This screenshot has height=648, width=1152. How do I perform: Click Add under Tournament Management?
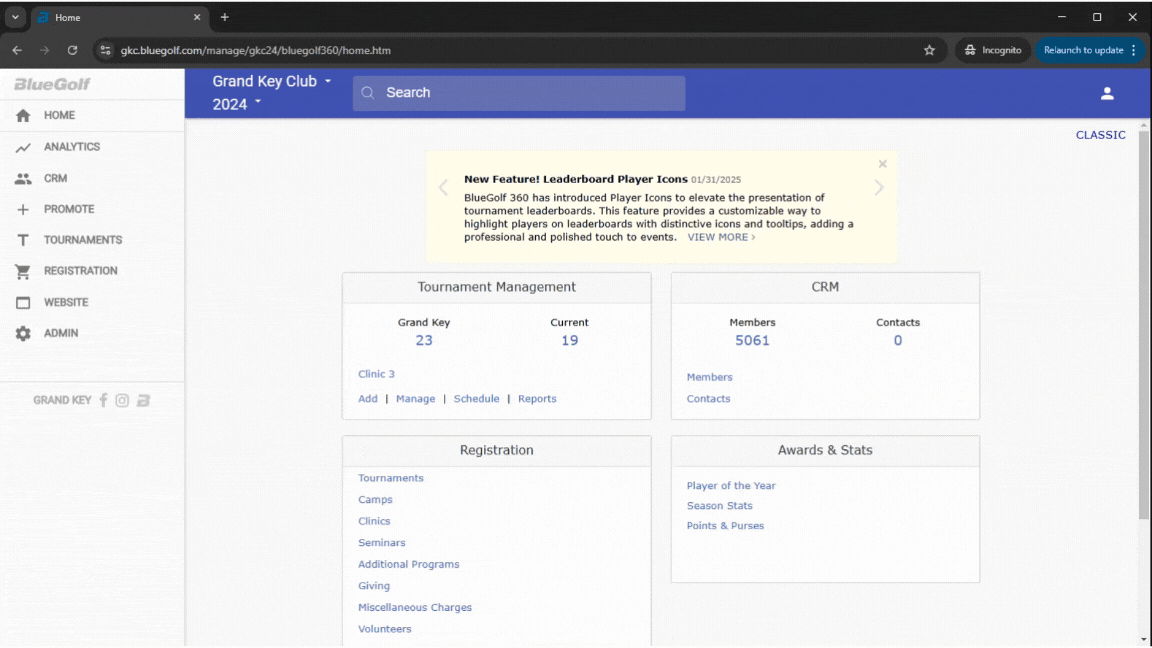[367, 399]
